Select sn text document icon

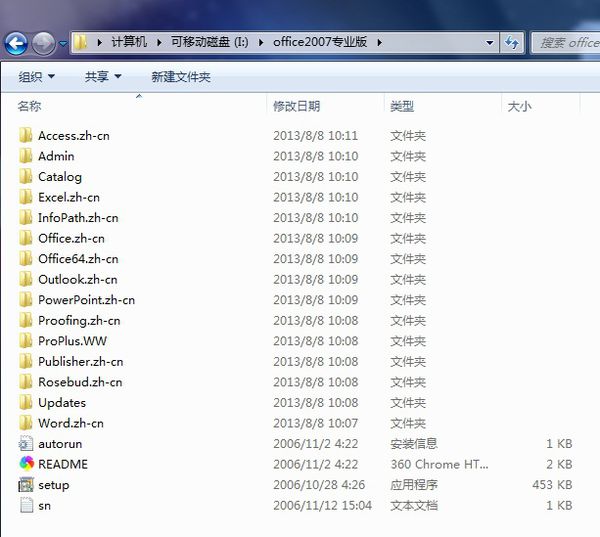[26, 505]
